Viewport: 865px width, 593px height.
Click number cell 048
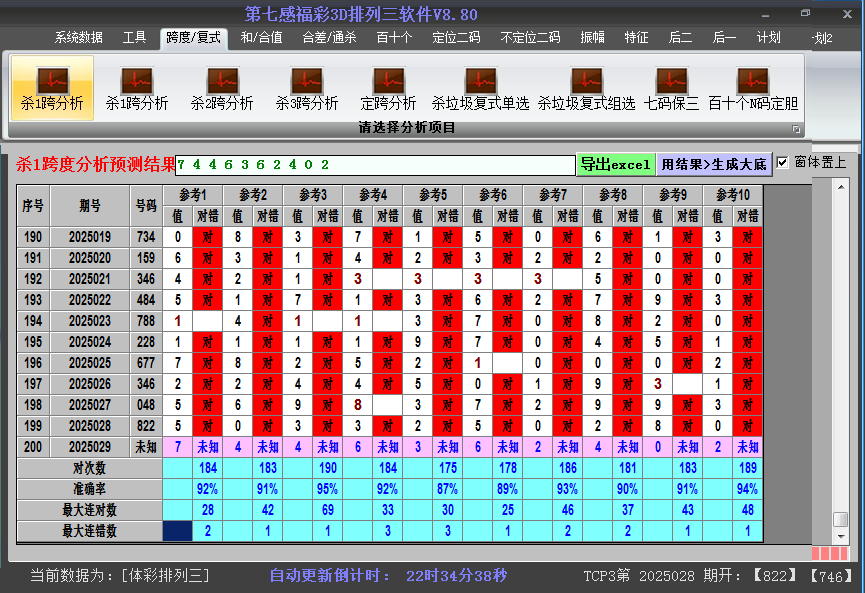146,405
